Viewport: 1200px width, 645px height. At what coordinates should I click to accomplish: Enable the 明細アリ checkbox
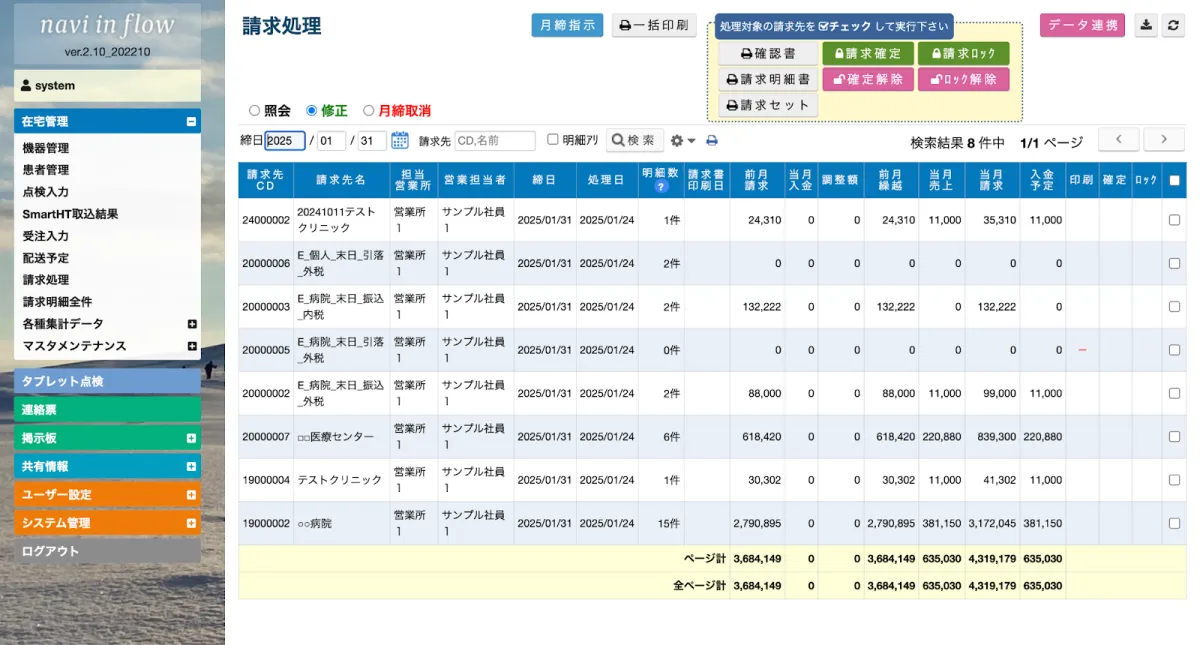[x=553, y=140]
